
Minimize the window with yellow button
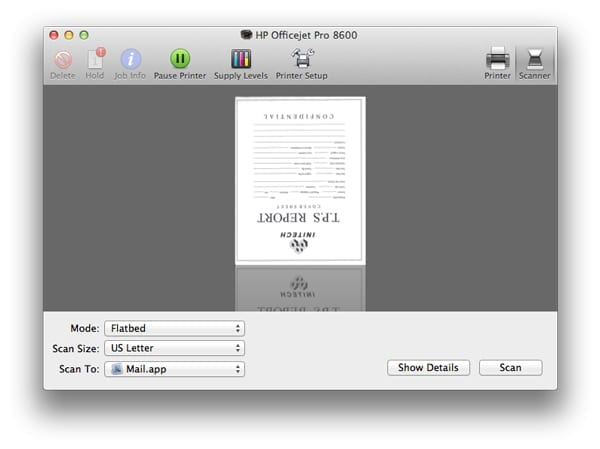tap(70, 35)
